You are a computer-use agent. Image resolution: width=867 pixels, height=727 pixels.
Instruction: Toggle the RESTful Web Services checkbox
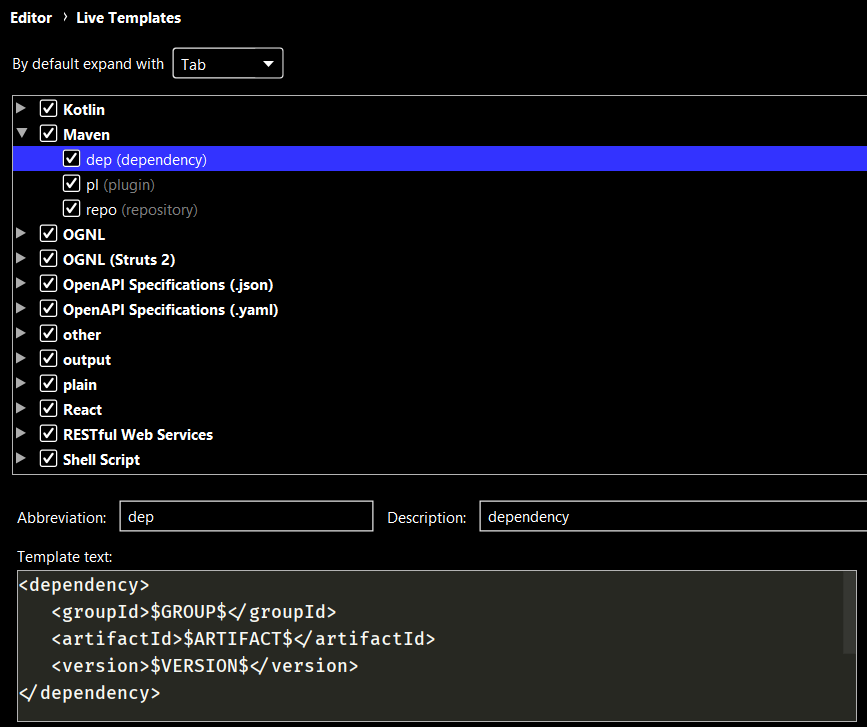pyautogui.click(x=48, y=434)
